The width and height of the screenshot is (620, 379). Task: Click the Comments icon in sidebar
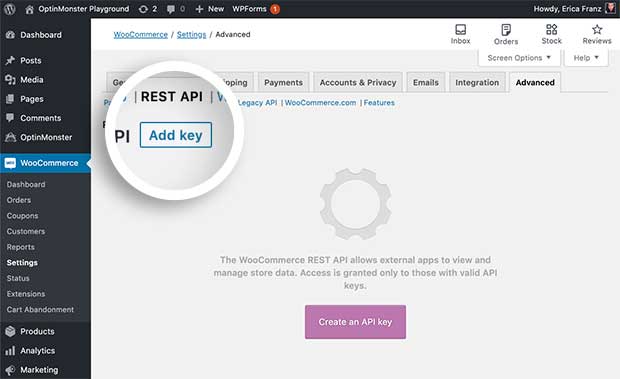click(x=10, y=118)
